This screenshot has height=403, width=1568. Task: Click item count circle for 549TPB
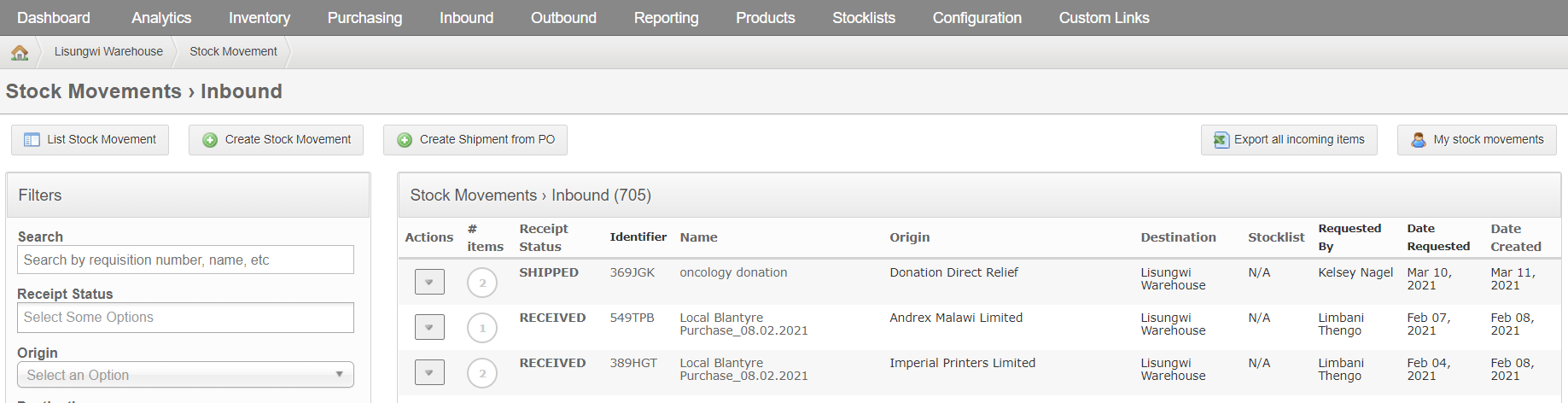click(482, 328)
